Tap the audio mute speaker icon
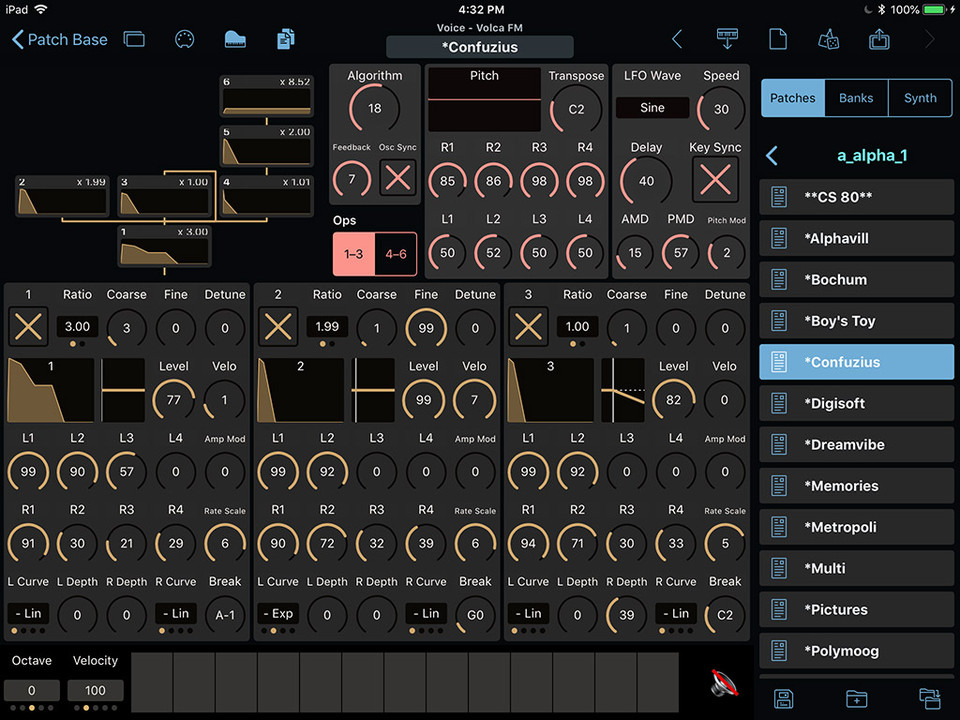The image size is (960, 720). pos(724,683)
